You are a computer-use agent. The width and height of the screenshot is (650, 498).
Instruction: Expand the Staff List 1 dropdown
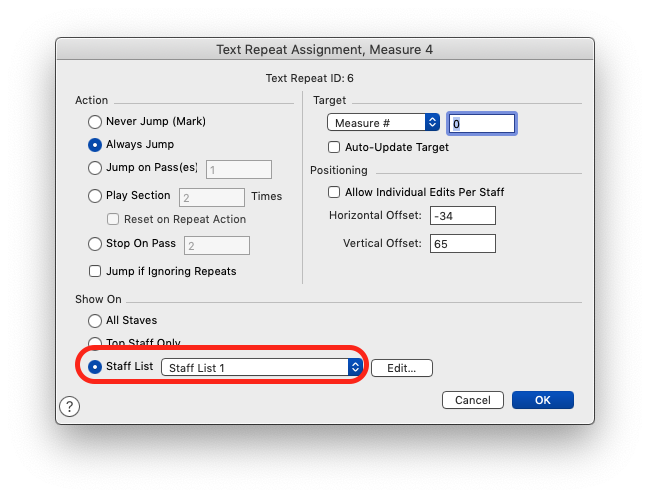pyautogui.click(x=262, y=368)
